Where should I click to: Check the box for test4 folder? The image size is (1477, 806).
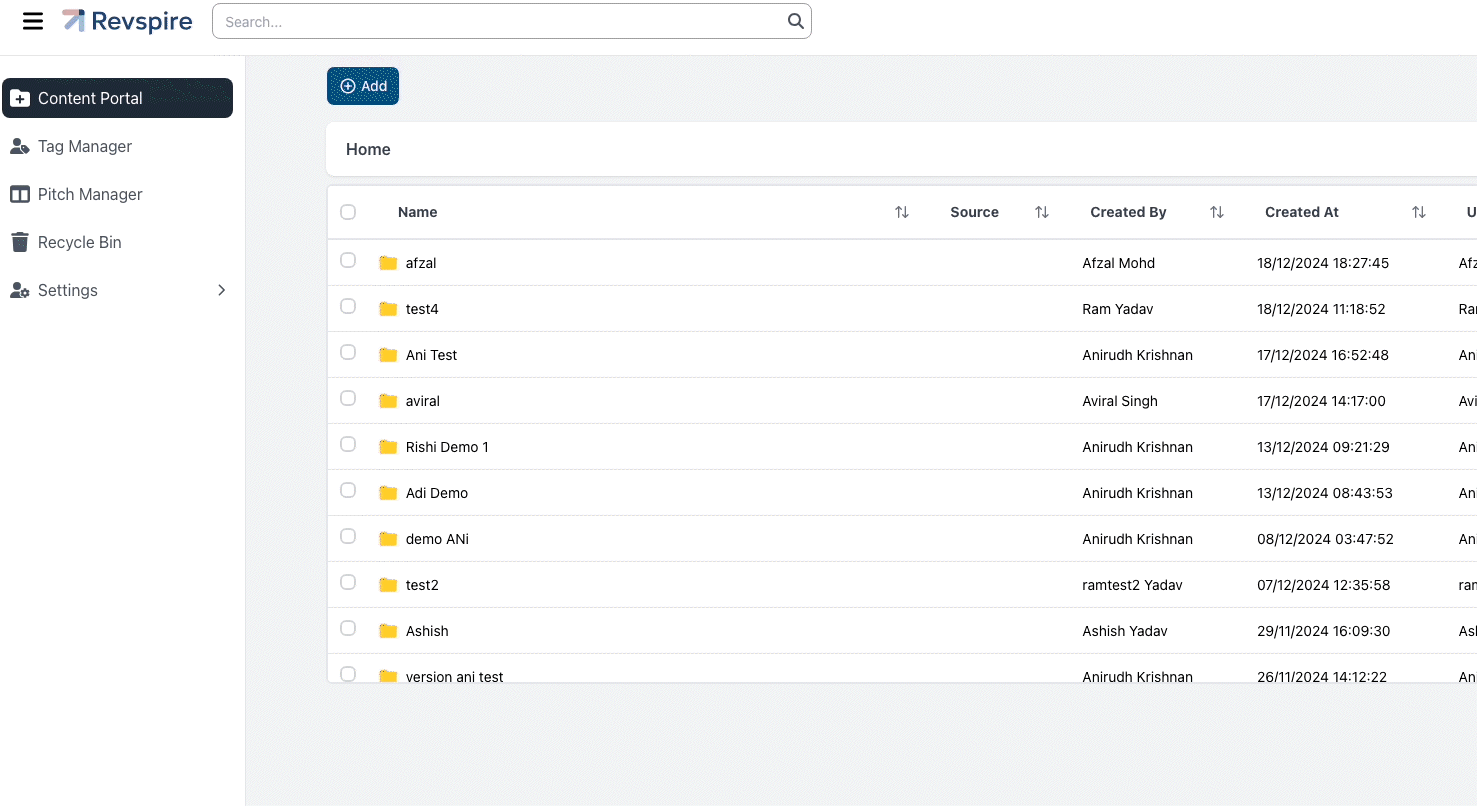coord(348,306)
